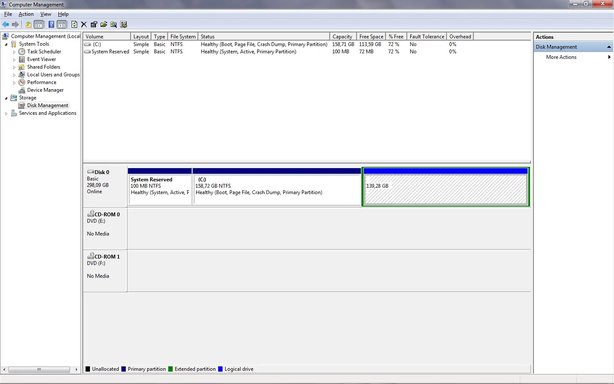
Task: Click the Logical drive blue legend swatch
Action: pyautogui.click(x=220, y=369)
